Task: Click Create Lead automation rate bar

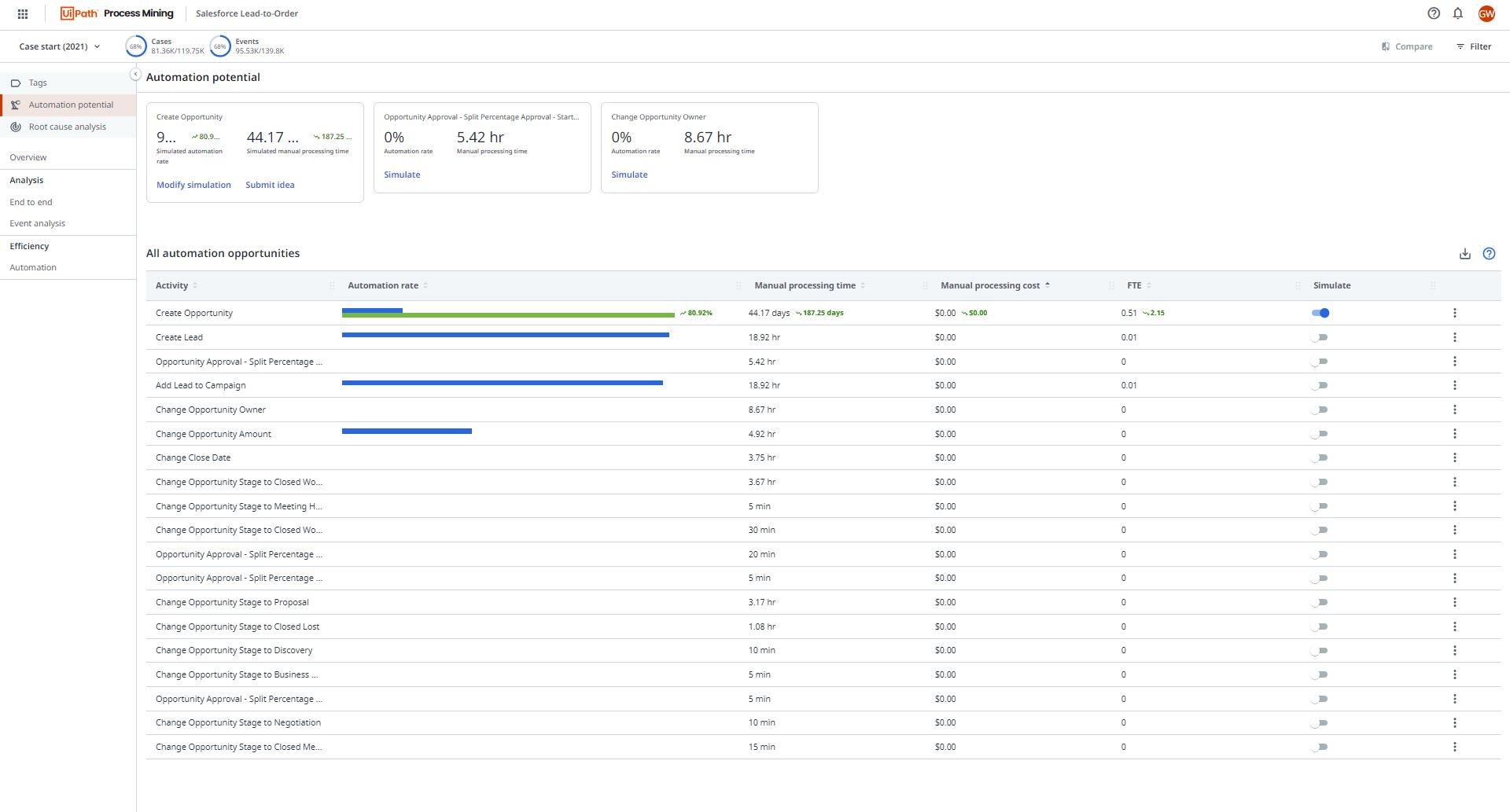Action: 506,335
